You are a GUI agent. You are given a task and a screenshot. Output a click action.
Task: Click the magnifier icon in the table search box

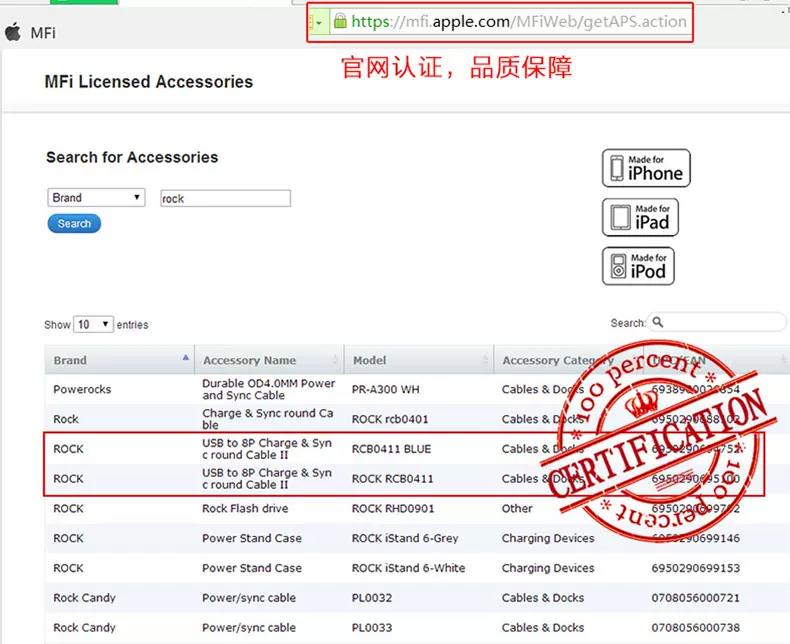(658, 322)
